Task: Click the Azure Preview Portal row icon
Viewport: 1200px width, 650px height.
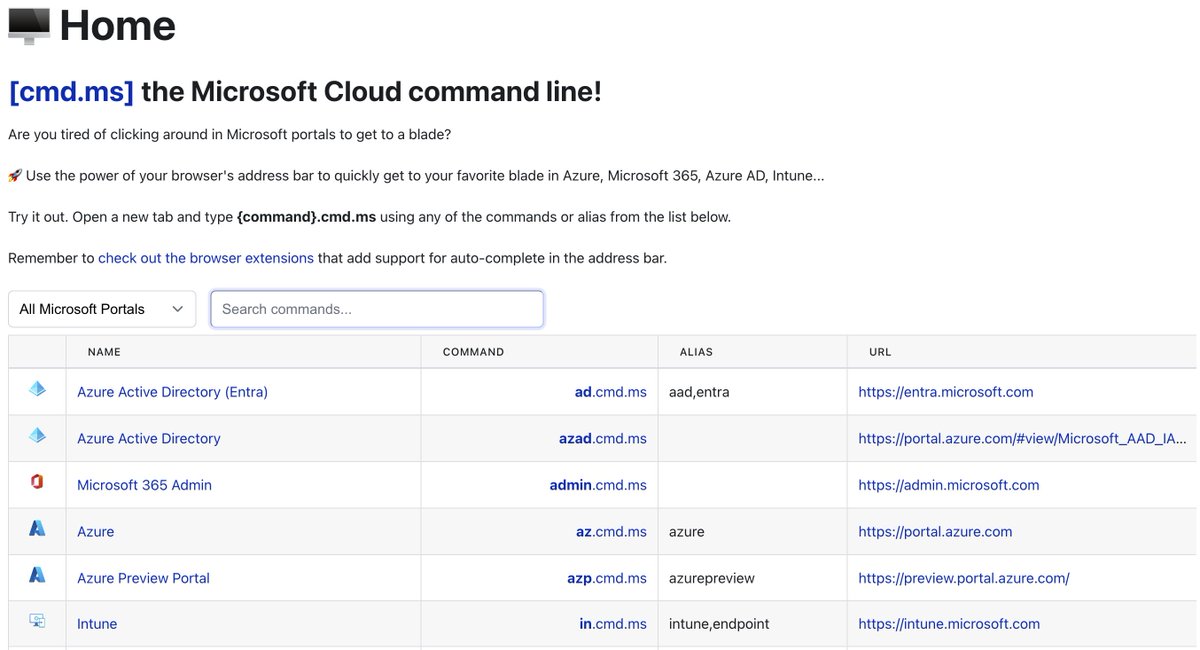Action: 37,575
